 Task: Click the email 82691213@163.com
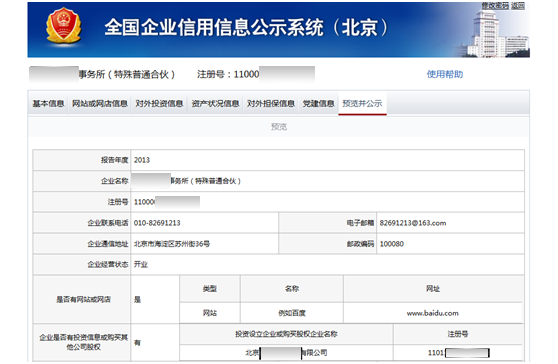pos(413,223)
